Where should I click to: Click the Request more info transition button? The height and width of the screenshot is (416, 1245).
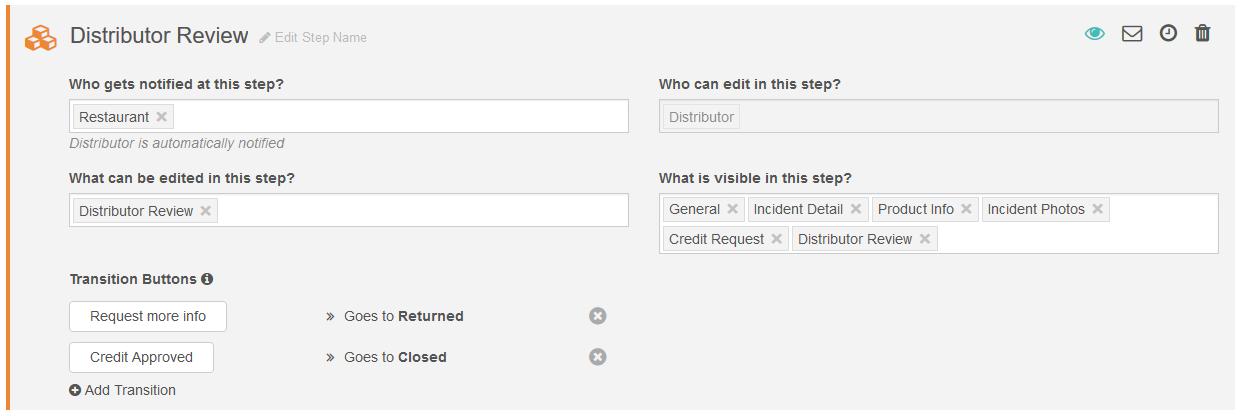[148, 316]
